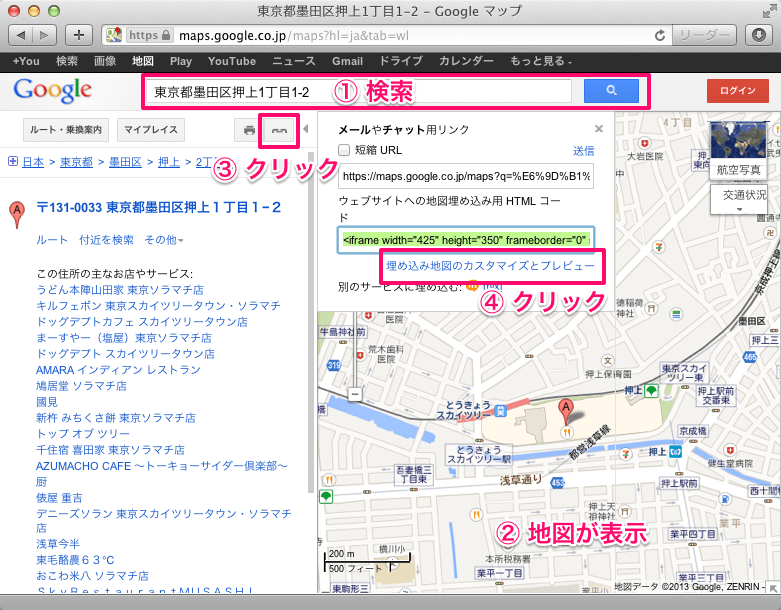This screenshot has height=610, width=781.
Task: Click the 航空写真 satellite thumbnail
Action: pos(738,148)
